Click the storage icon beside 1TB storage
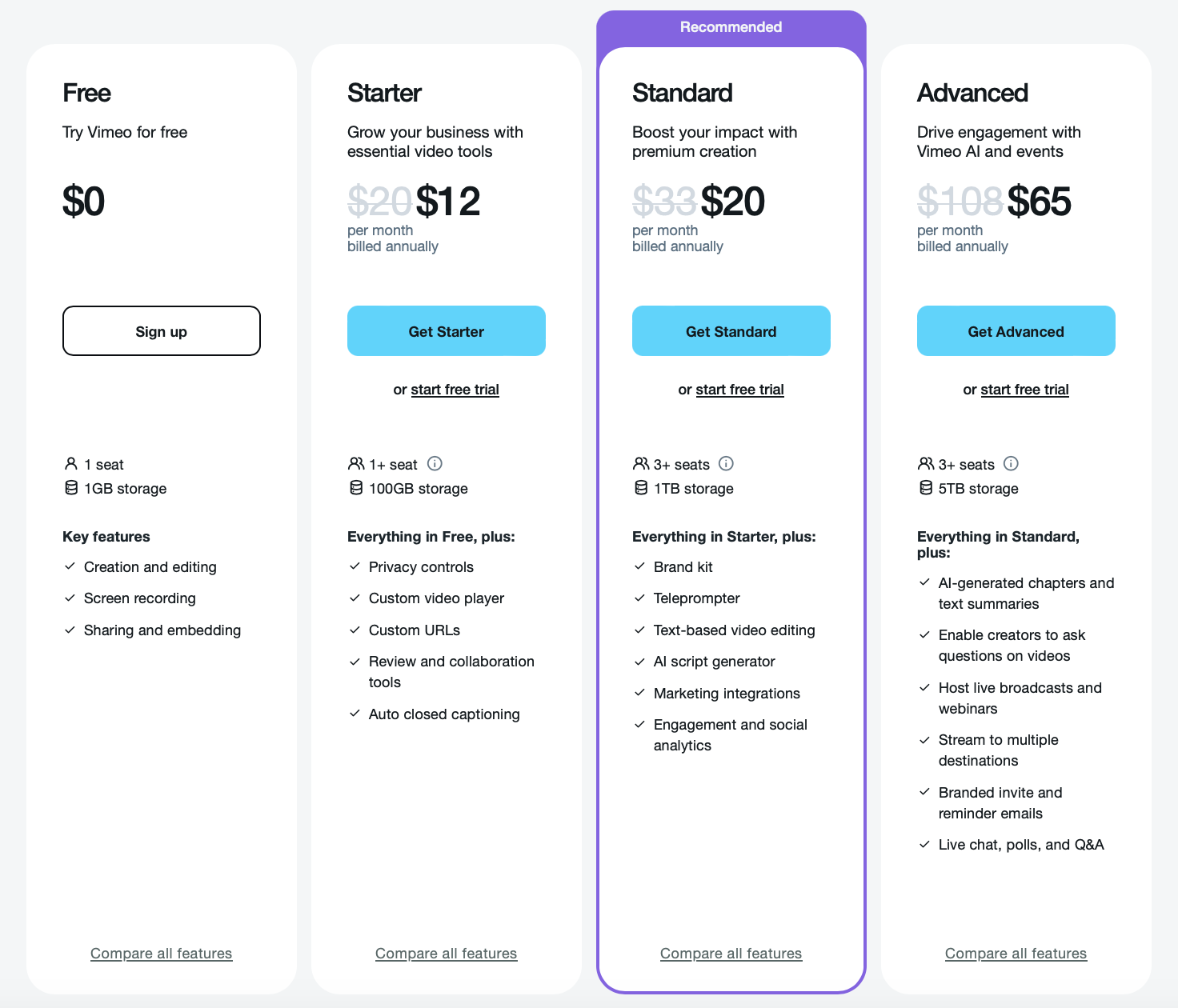Screen dimensions: 1178x1008 pyautogui.click(x=641, y=488)
